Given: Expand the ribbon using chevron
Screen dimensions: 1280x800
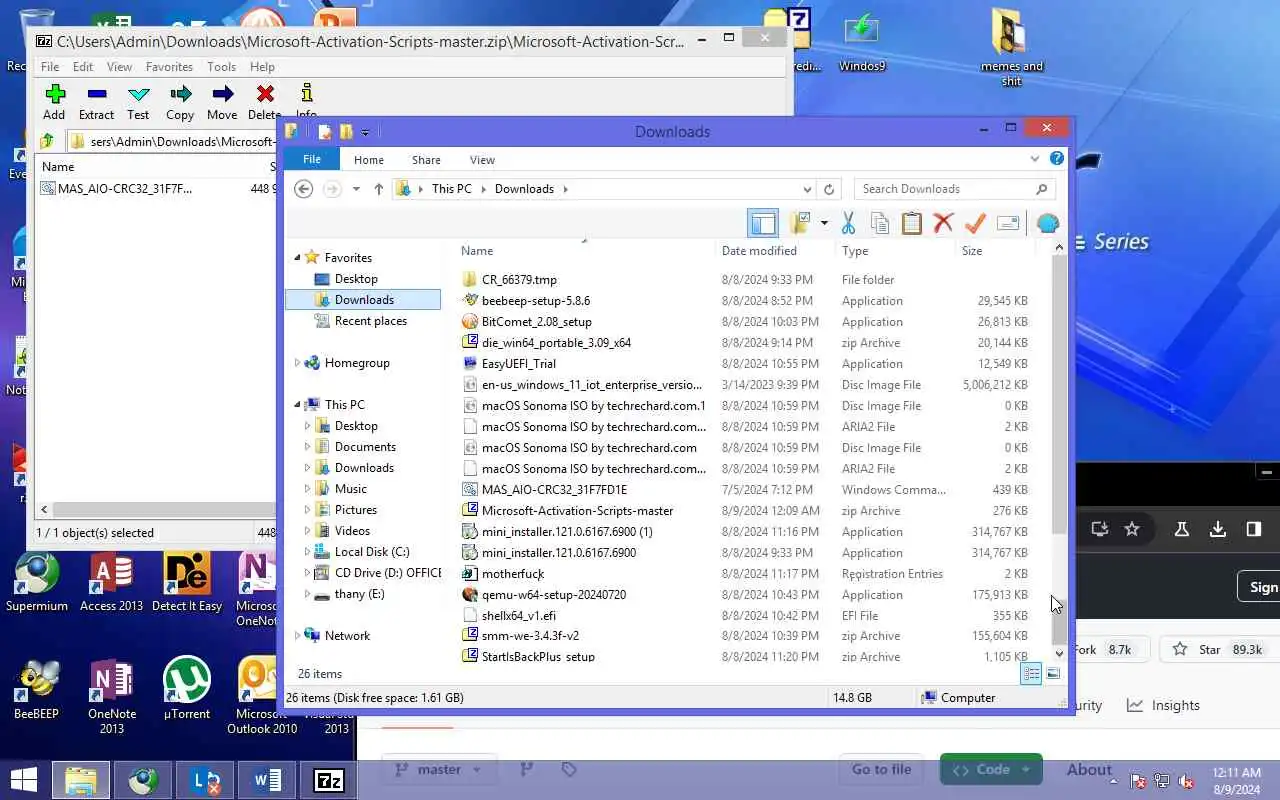Looking at the screenshot, I should pyautogui.click(x=1035, y=159).
